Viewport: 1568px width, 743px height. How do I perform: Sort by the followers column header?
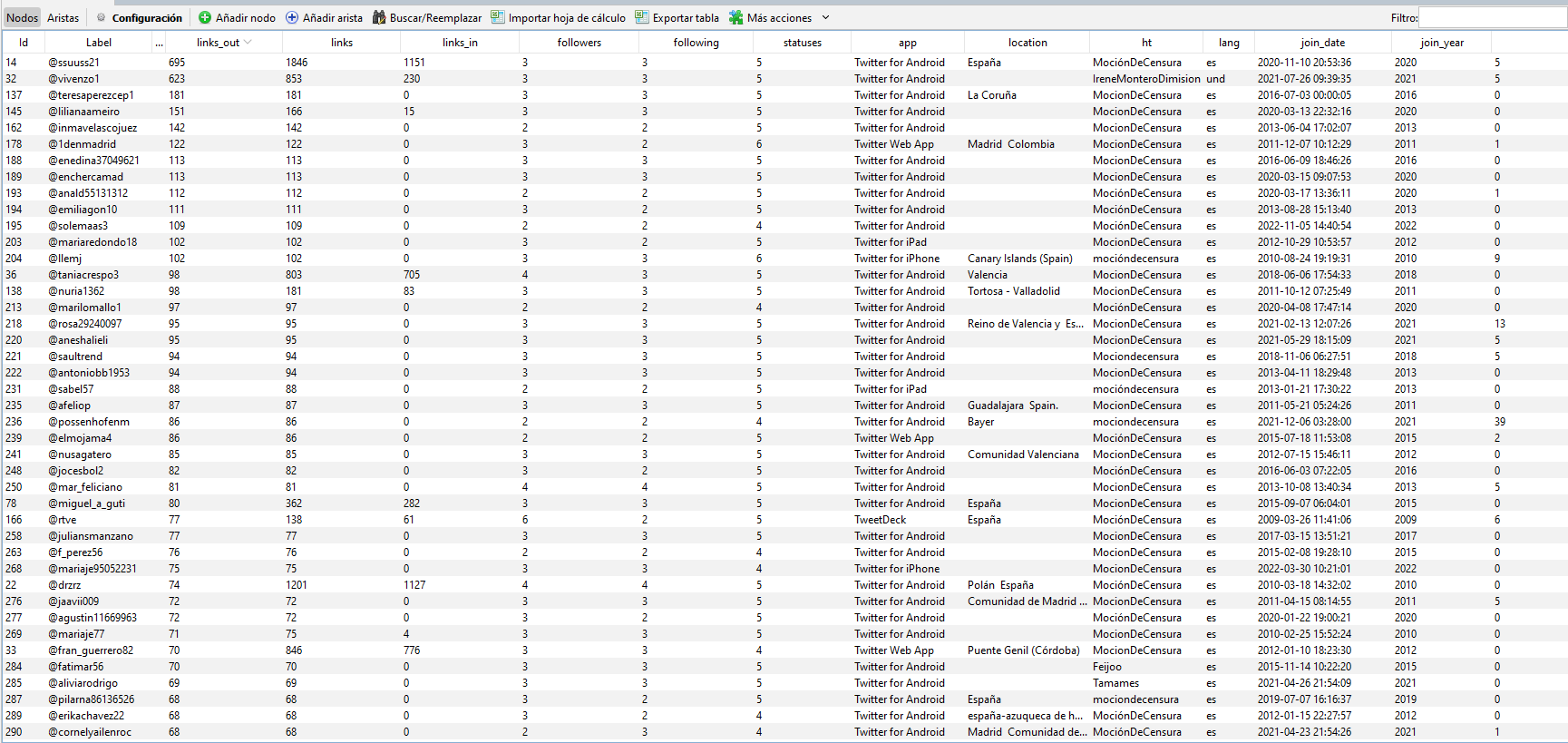(x=579, y=43)
